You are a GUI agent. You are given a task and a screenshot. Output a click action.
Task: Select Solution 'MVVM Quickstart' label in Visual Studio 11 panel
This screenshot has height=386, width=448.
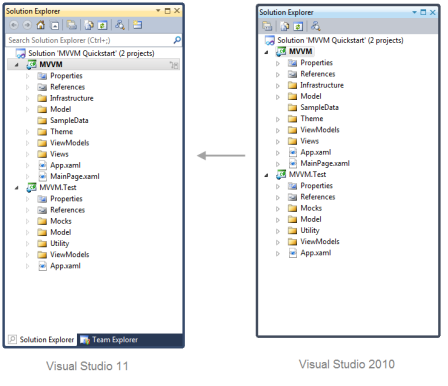91,53
